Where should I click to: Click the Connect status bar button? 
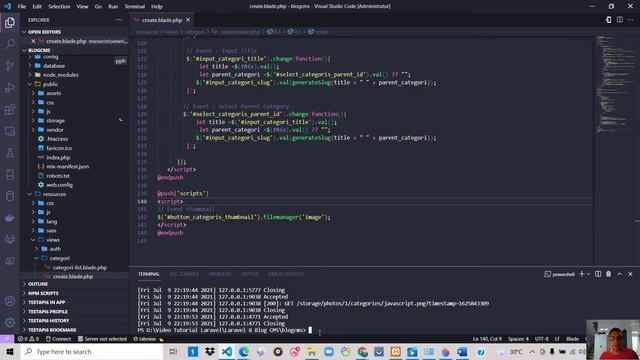[58, 339]
